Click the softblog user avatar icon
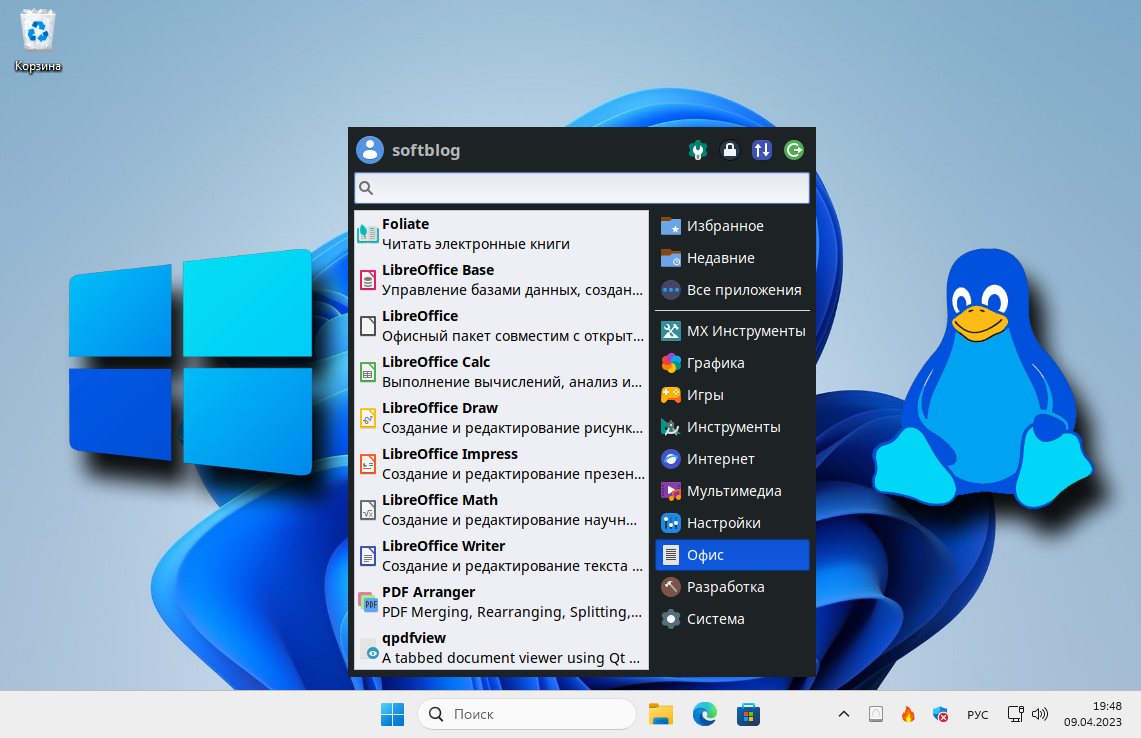The width and height of the screenshot is (1141, 738). [370, 150]
